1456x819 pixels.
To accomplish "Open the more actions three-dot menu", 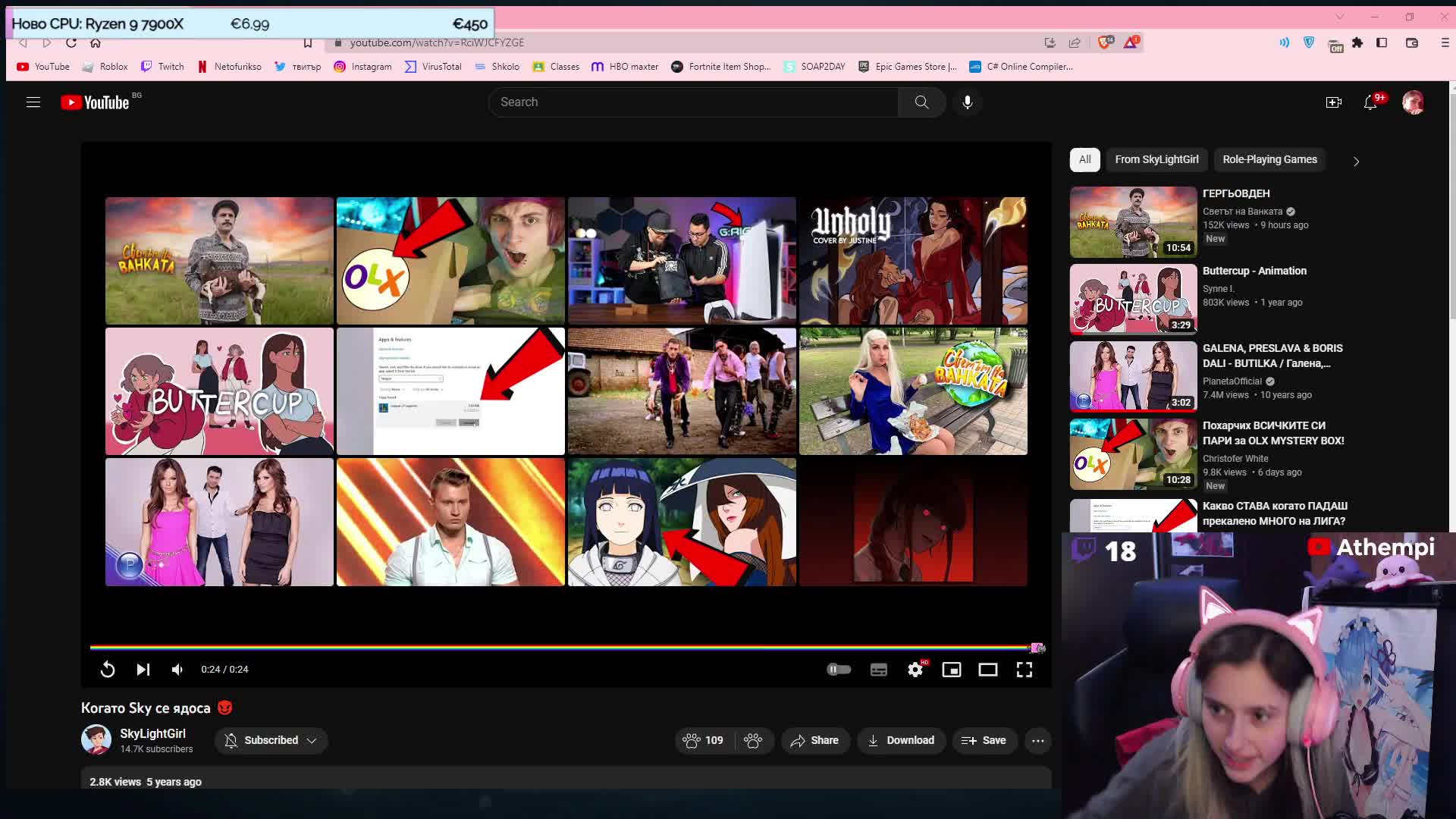I will point(1038,740).
